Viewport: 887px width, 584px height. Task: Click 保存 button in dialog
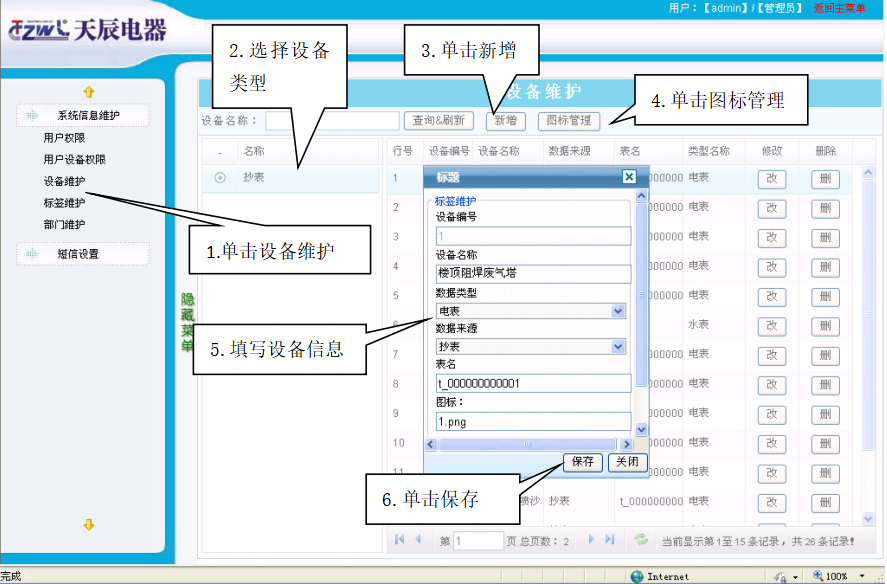(x=583, y=462)
